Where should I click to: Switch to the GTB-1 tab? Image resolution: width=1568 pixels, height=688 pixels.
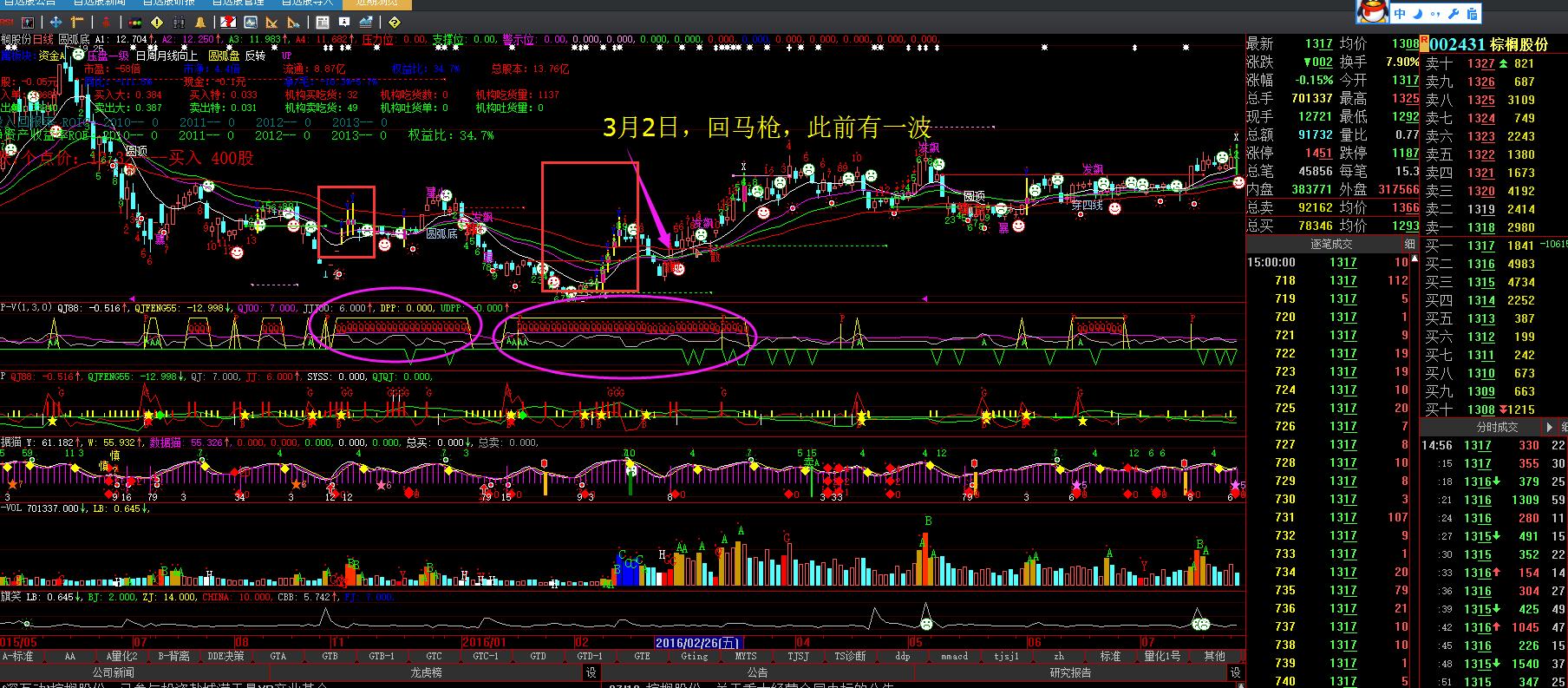point(382,657)
